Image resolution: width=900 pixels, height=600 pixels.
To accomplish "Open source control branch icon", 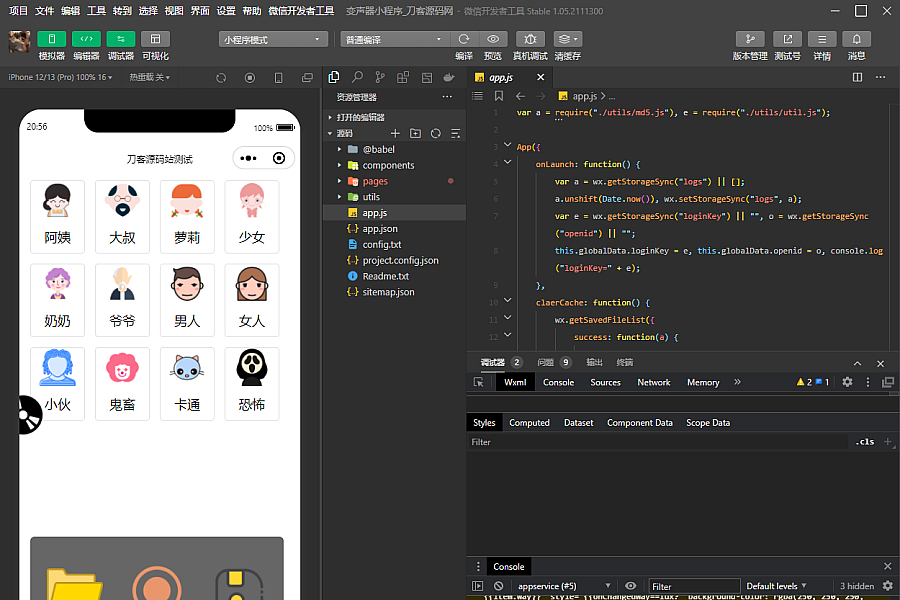I will tap(380, 77).
